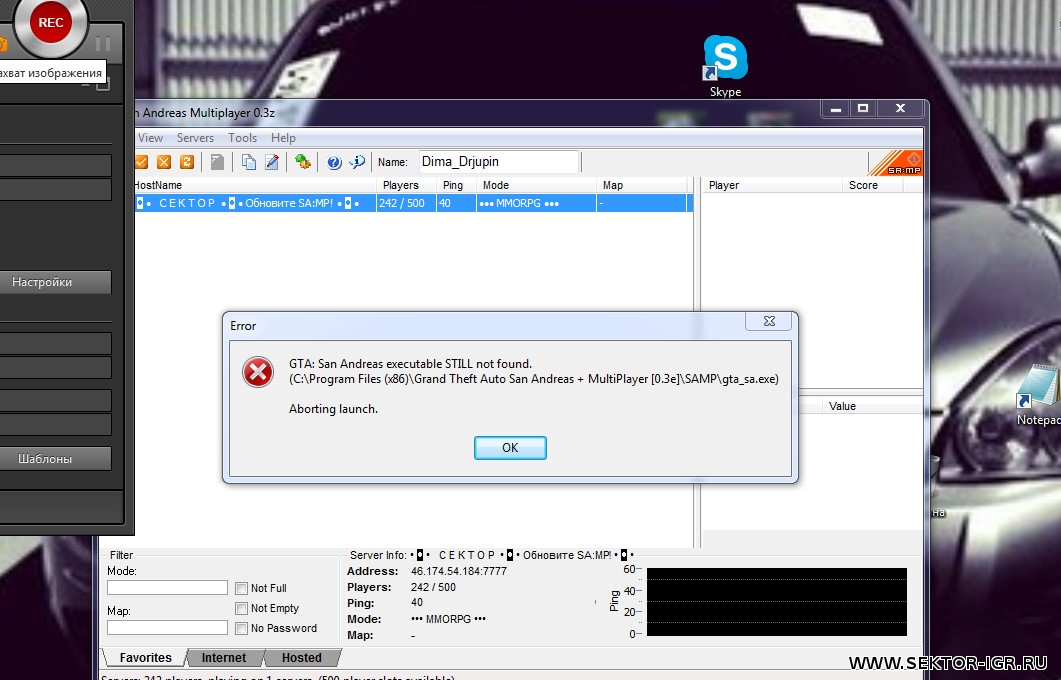Screen dimensions: 1061x680
Task: Click the 'Aborting launch.' text
Action: coord(334,409)
